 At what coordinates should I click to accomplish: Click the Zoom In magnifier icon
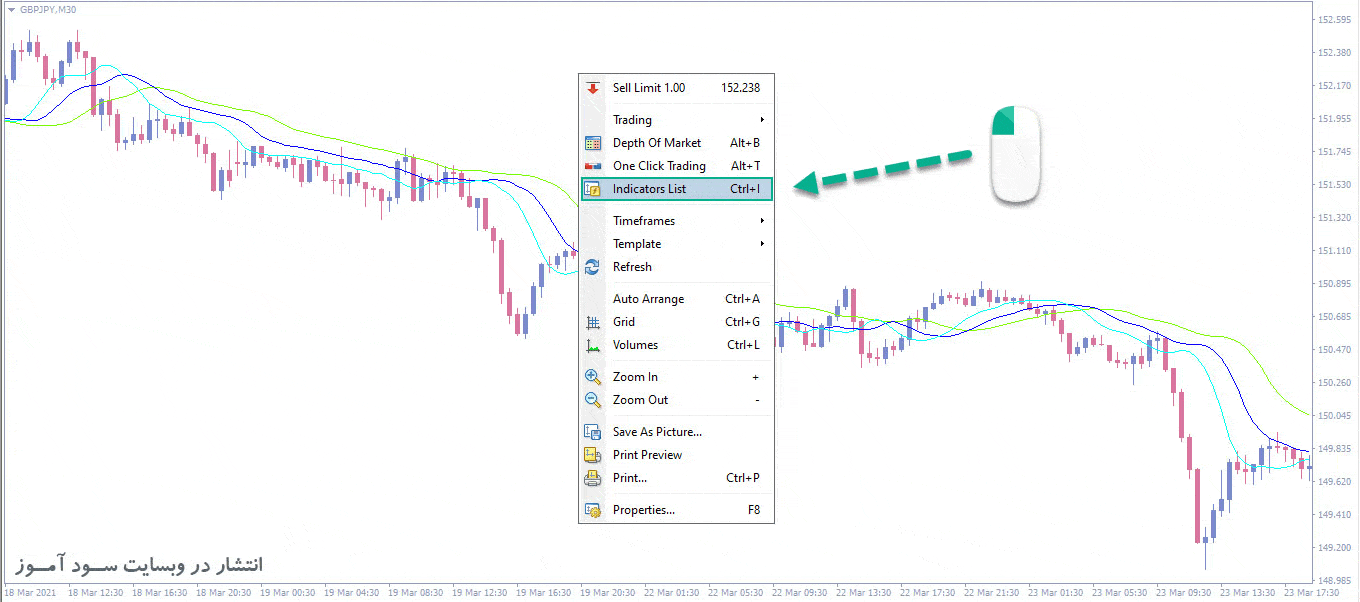tap(593, 377)
